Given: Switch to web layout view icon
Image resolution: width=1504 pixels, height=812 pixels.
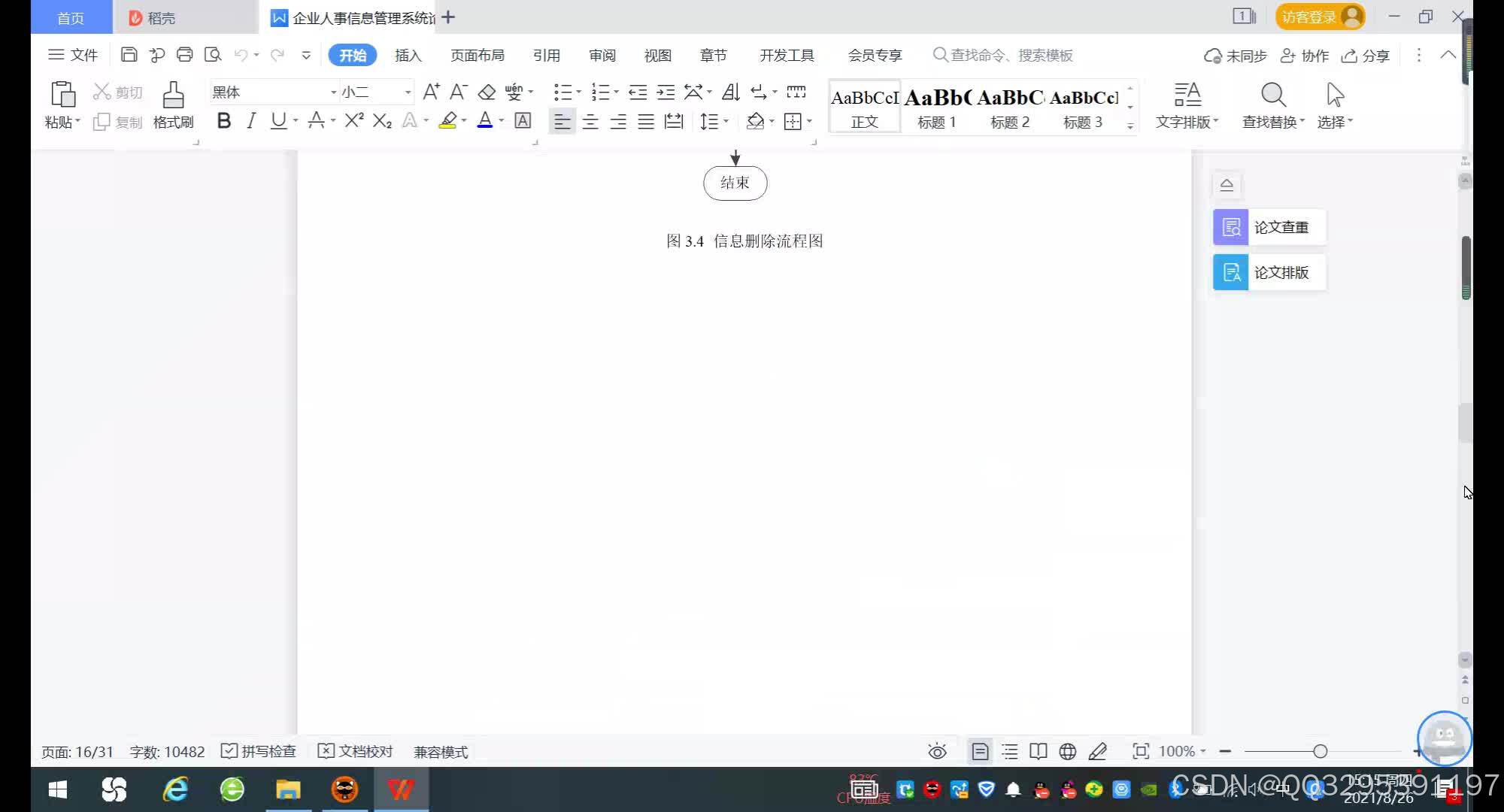Looking at the screenshot, I should click(1067, 751).
